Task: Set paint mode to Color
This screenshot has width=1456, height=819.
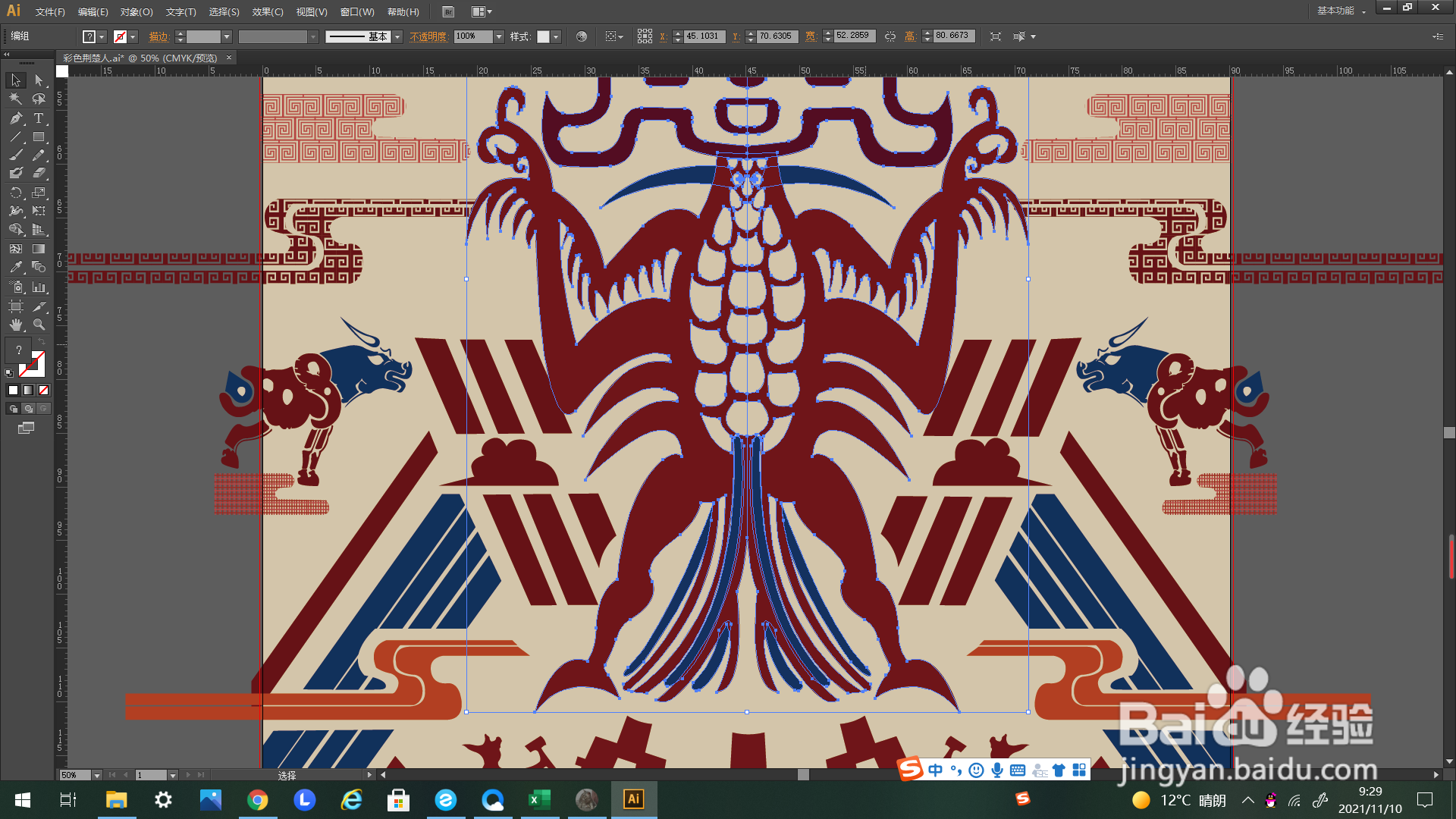Action: point(13,390)
